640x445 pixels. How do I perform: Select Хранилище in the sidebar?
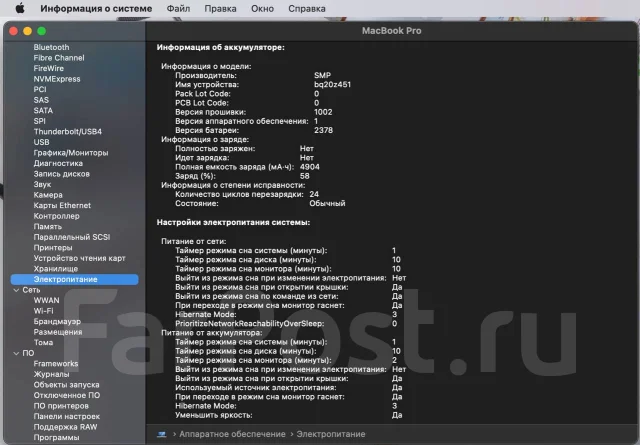click(x=56, y=269)
